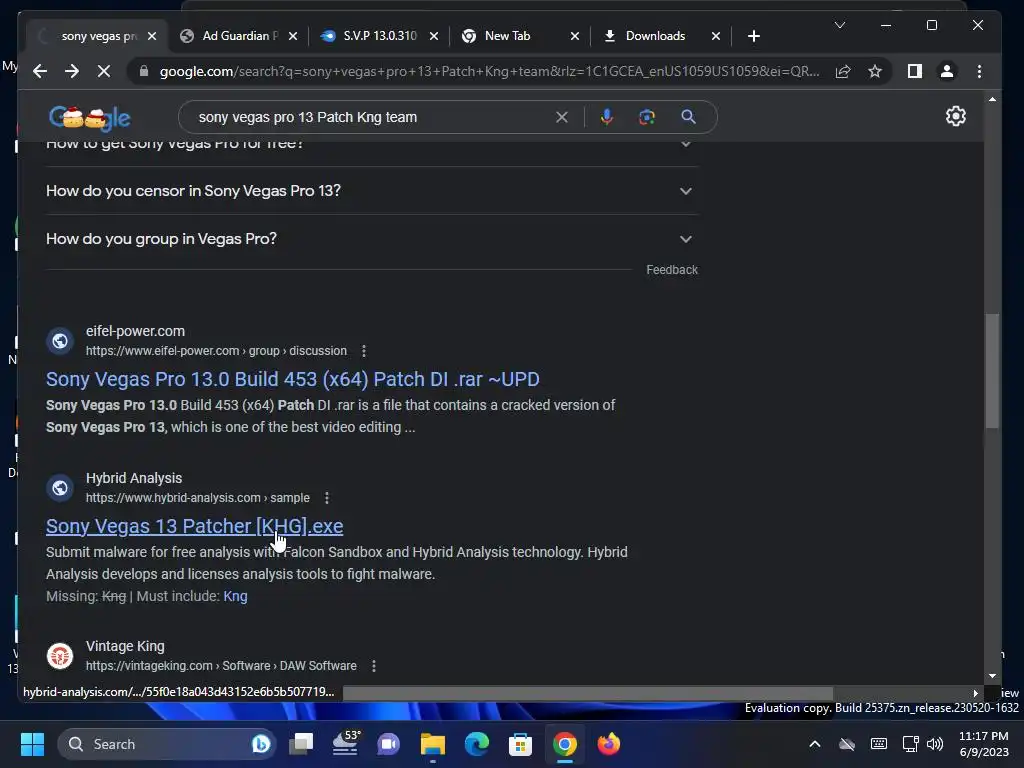
Task: Search by image with Google Lens
Action: (x=647, y=118)
